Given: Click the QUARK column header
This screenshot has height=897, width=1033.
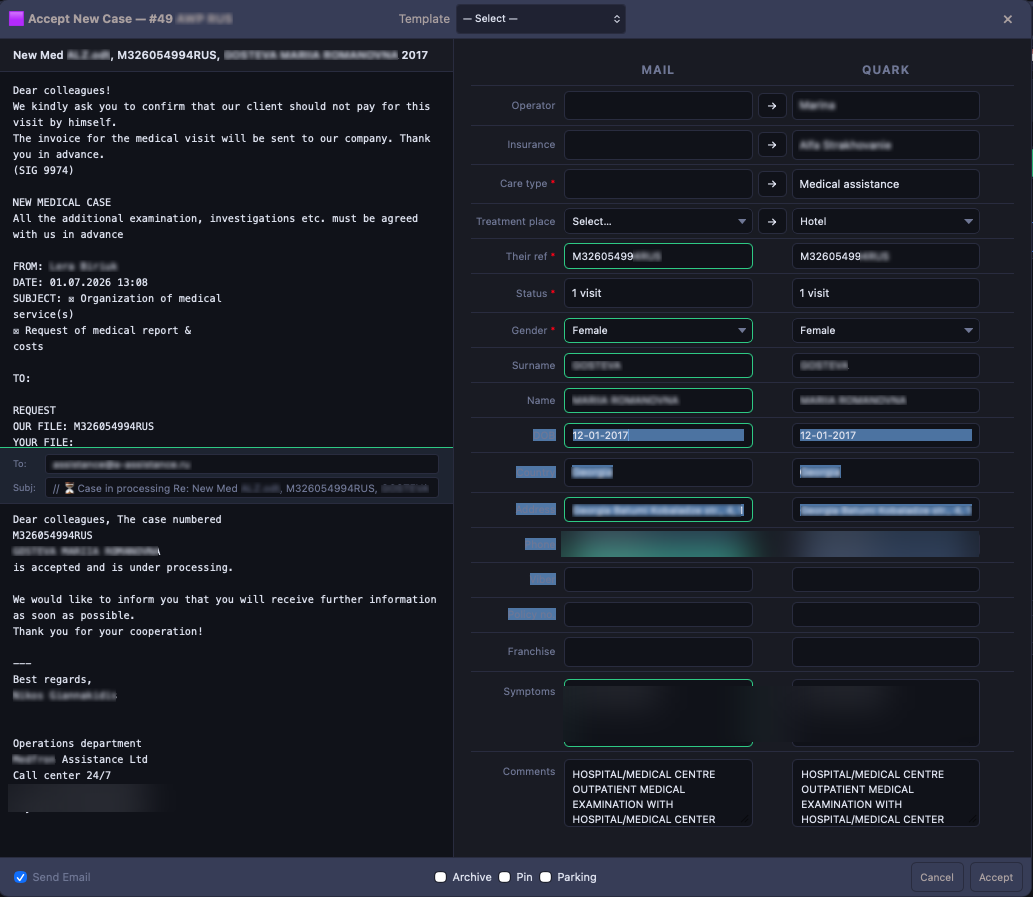Looking at the screenshot, I should coord(885,70).
